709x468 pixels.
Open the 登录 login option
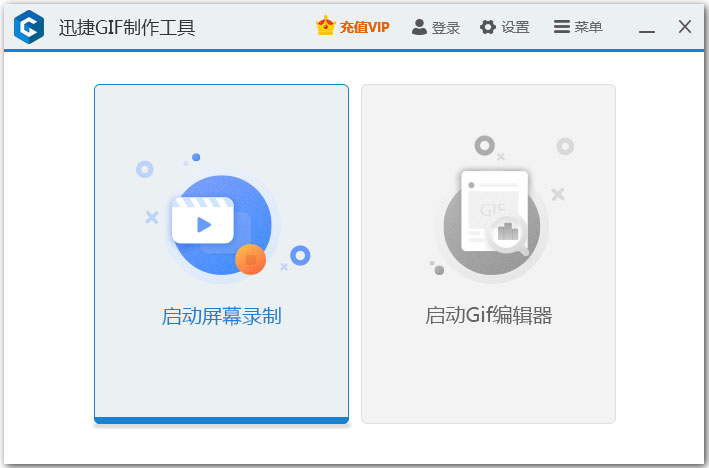click(x=445, y=28)
